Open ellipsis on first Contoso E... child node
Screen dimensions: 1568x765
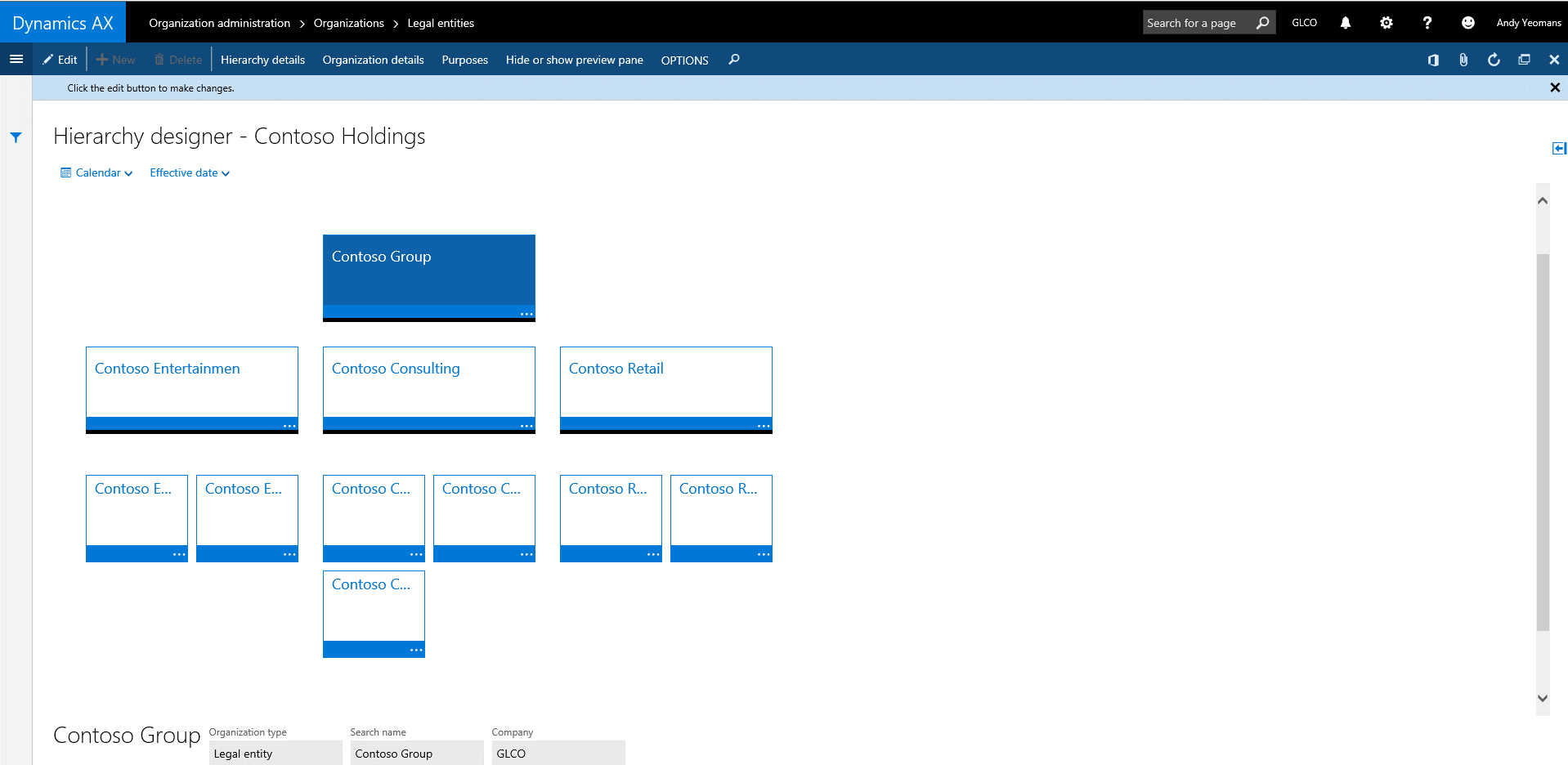click(x=179, y=554)
